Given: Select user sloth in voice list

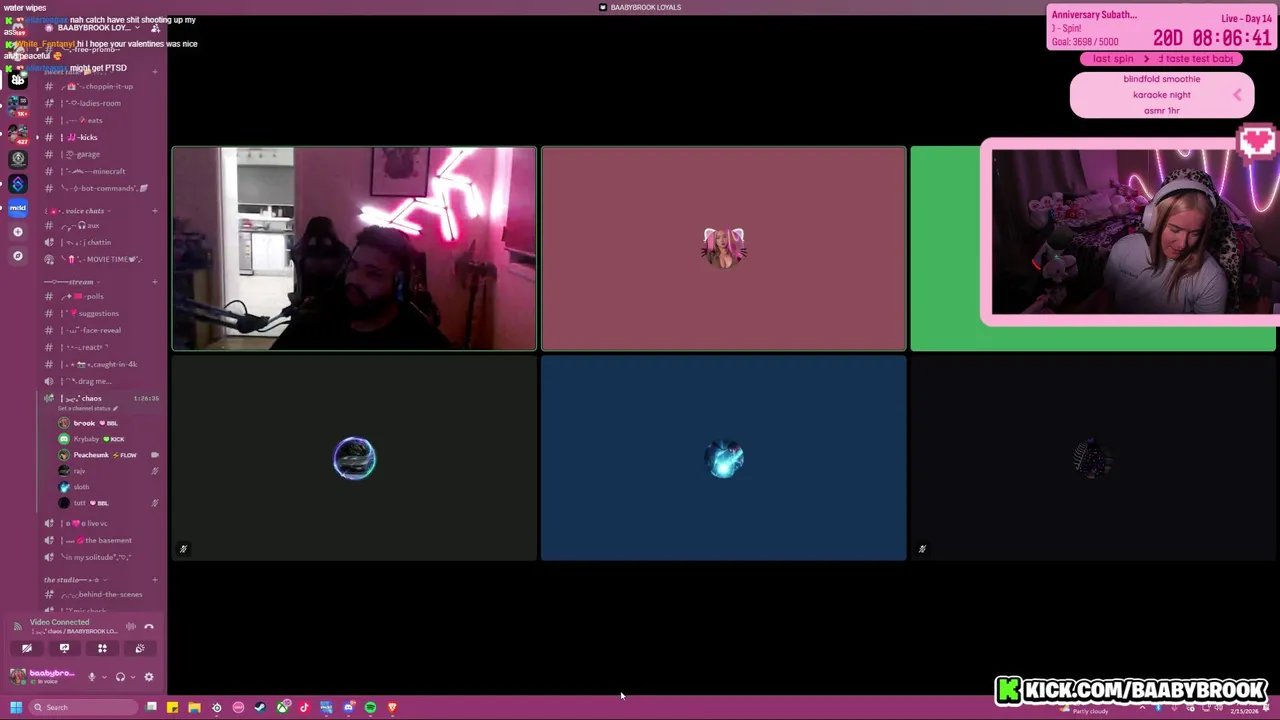Looking at the screenshot, I should coord(108,487).
